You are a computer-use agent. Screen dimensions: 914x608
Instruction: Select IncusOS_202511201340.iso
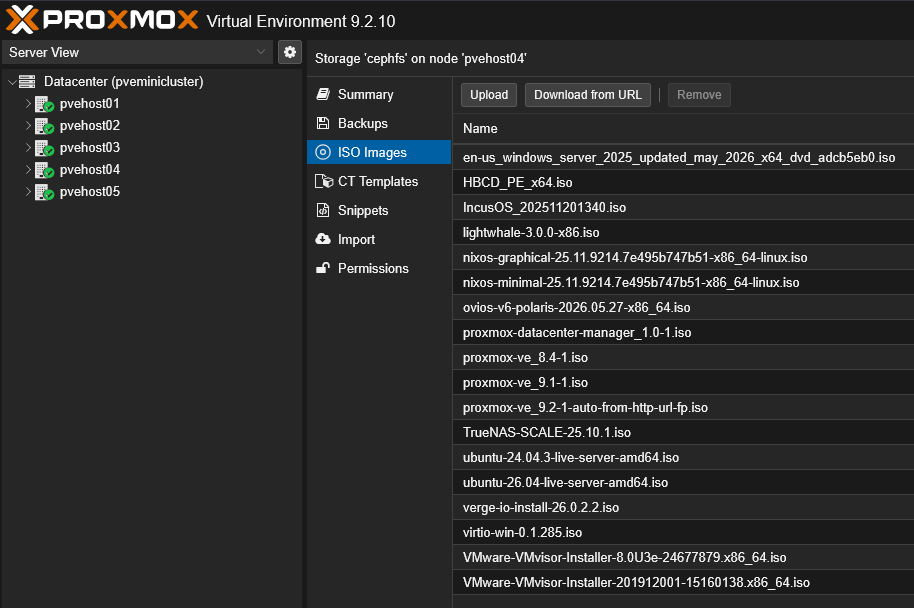683,208
